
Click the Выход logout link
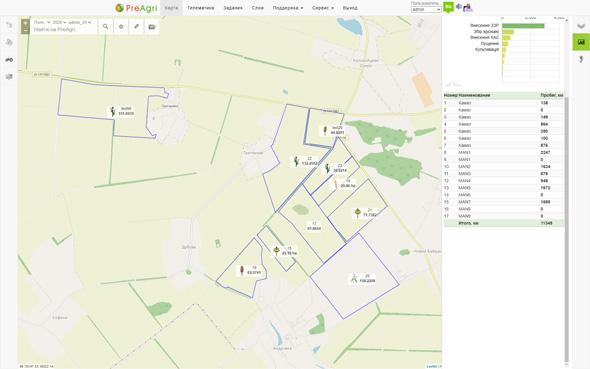click(350, 8)
